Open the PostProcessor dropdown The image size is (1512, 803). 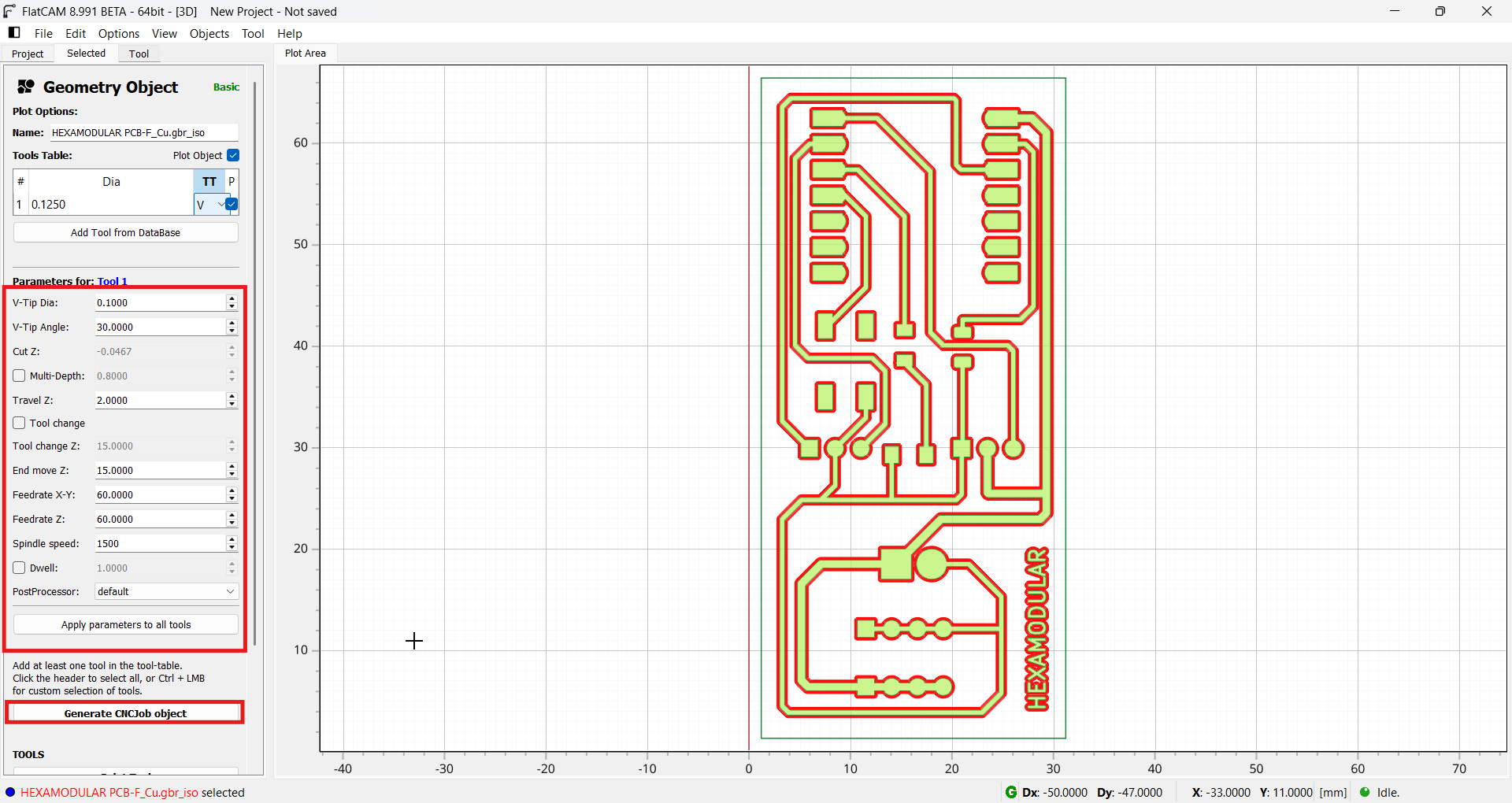coord(166,591)
